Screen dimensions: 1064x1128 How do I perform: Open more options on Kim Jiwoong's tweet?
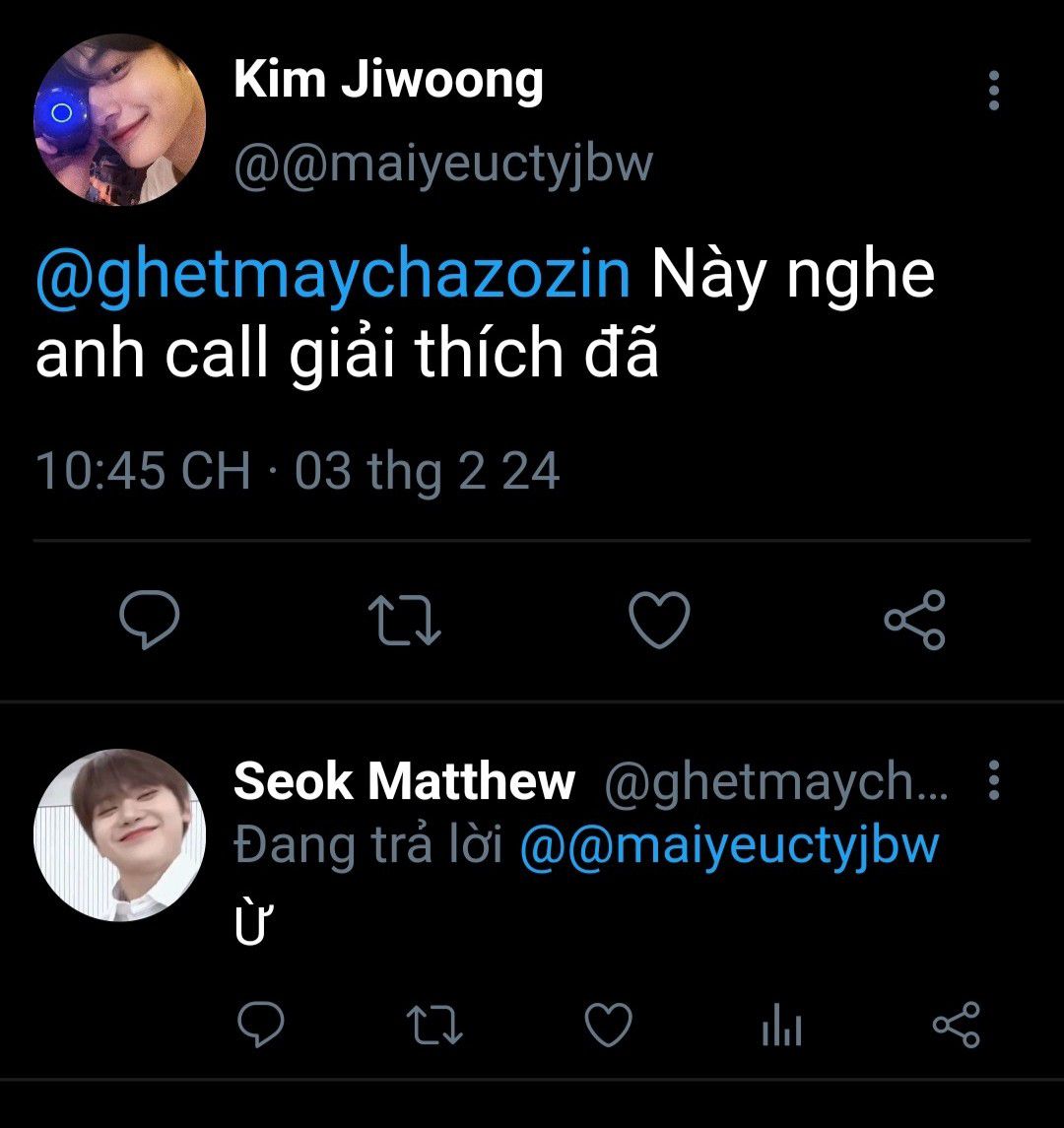(993, 92)
